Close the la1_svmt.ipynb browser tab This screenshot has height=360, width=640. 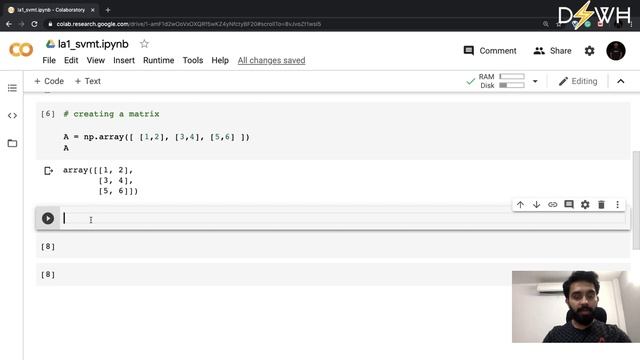coord(93,10)
